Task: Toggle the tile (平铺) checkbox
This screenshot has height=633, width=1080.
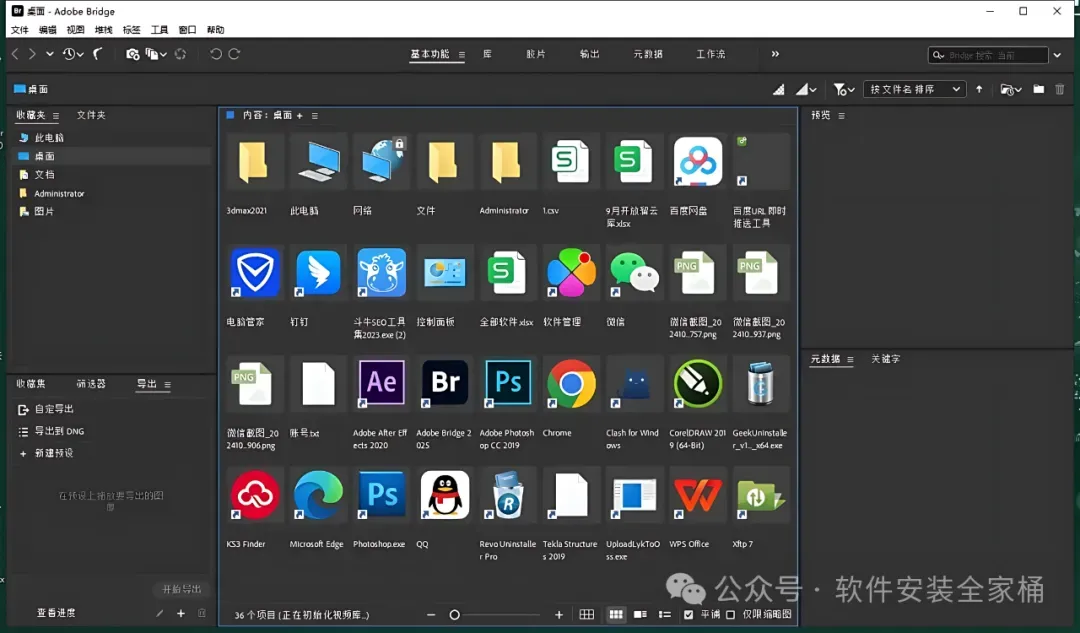Action: coord(688,614)
